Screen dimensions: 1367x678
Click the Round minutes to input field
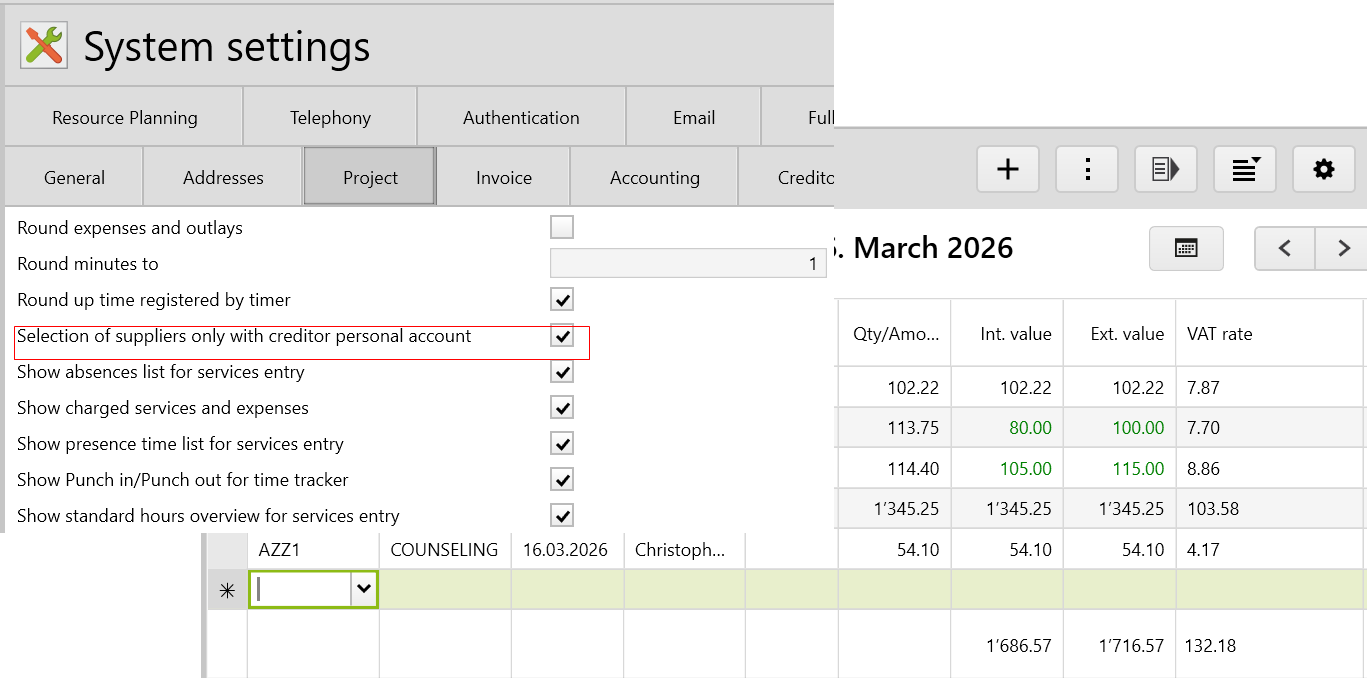[x=687, y=264]
